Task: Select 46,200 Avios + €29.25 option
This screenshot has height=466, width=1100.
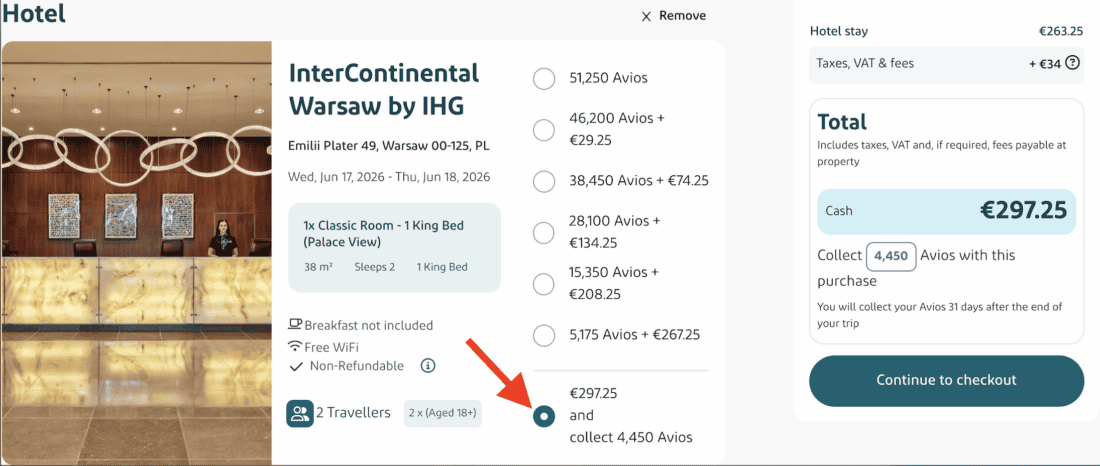Action: click(x=544, y=130)
